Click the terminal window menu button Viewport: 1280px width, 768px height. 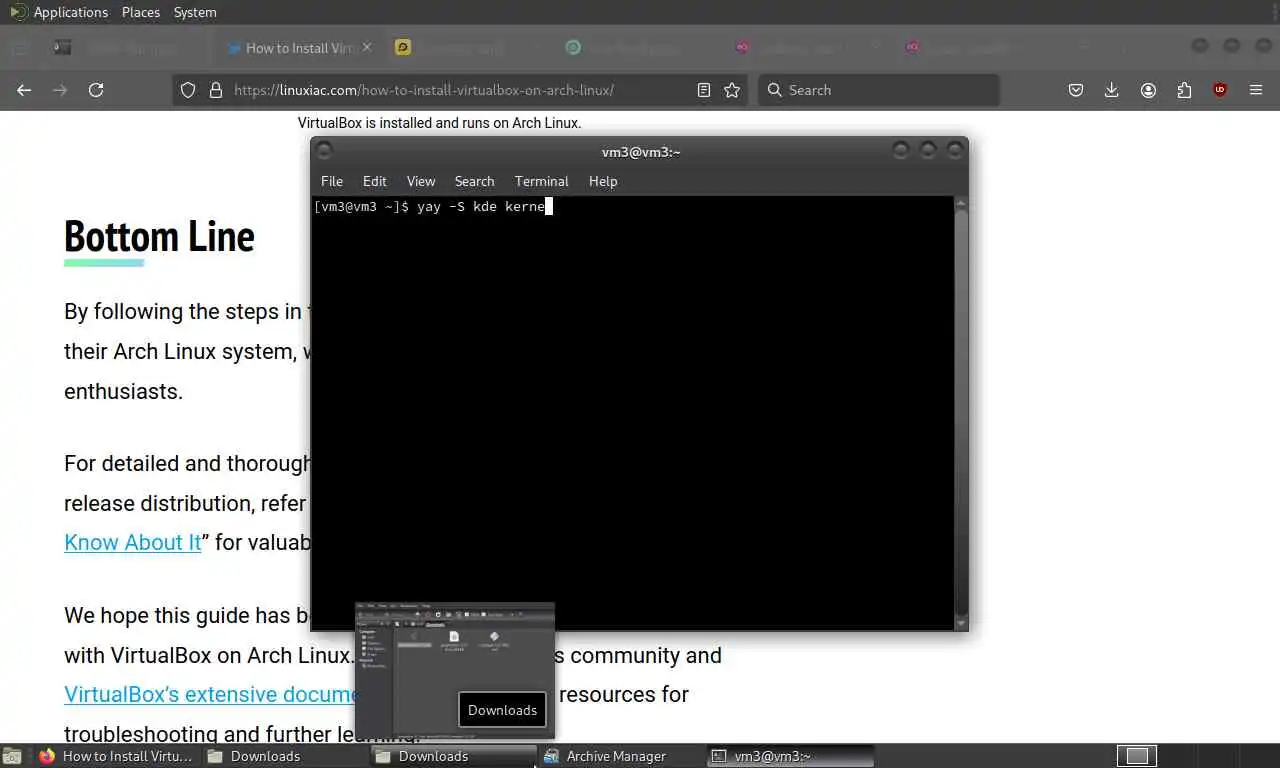[x=324, y=151]
